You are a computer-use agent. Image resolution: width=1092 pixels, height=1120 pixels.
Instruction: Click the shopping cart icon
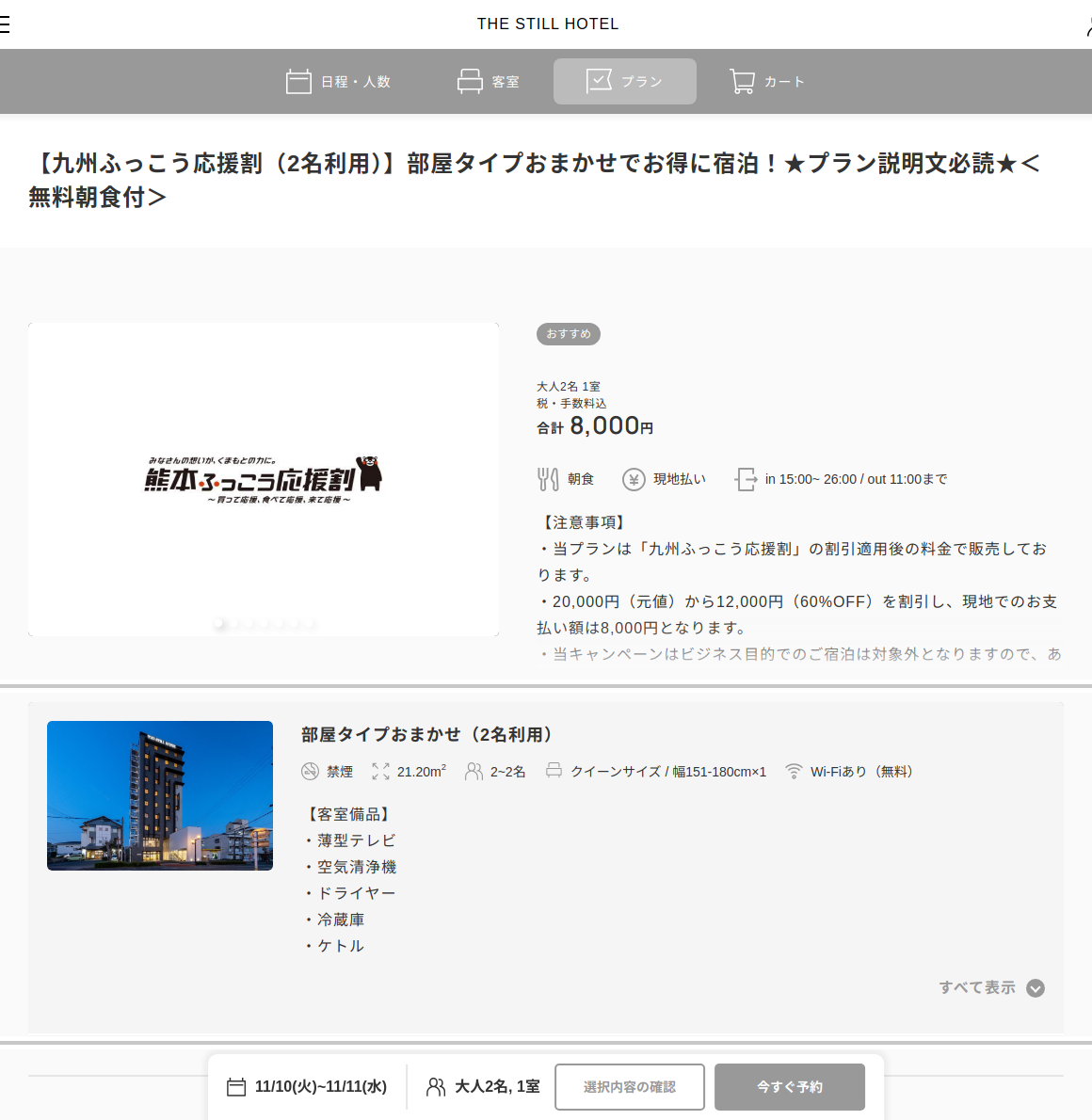pyautogui.click(x=742, y=82)
